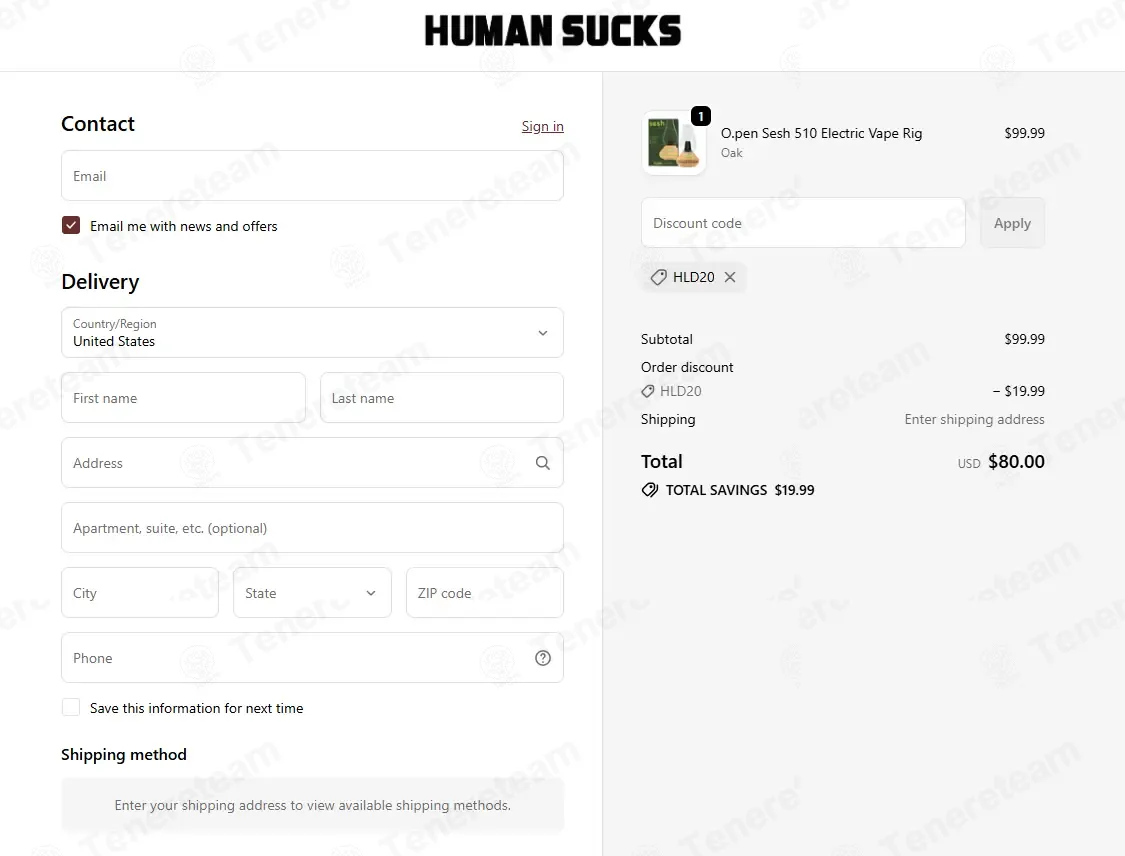Image resolution: width=1125 pixels, height=856 pixels.
Task: Open the Country/Region dropdown
Action: (x=312, y=333)
